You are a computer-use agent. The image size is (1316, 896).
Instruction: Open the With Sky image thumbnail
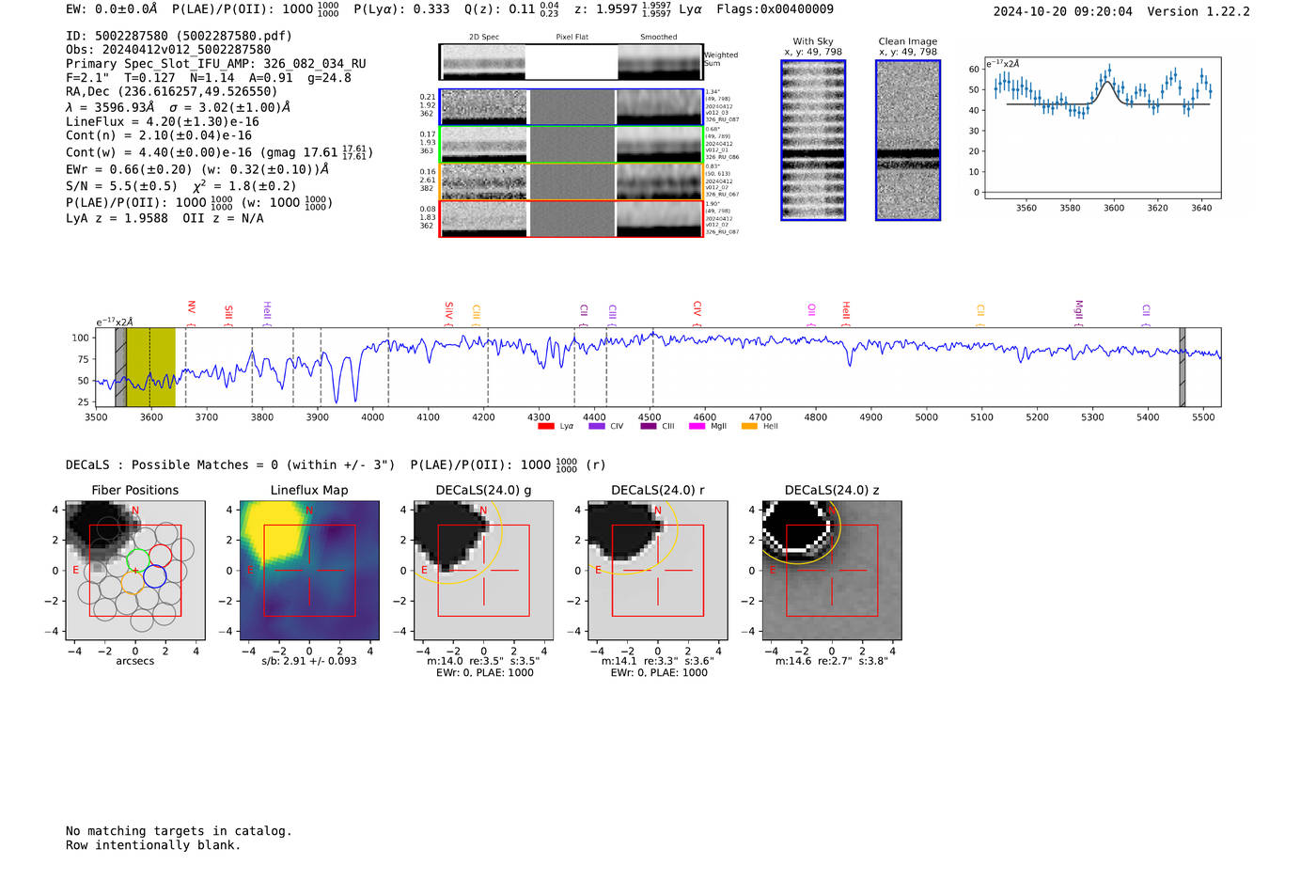point(813,140)
